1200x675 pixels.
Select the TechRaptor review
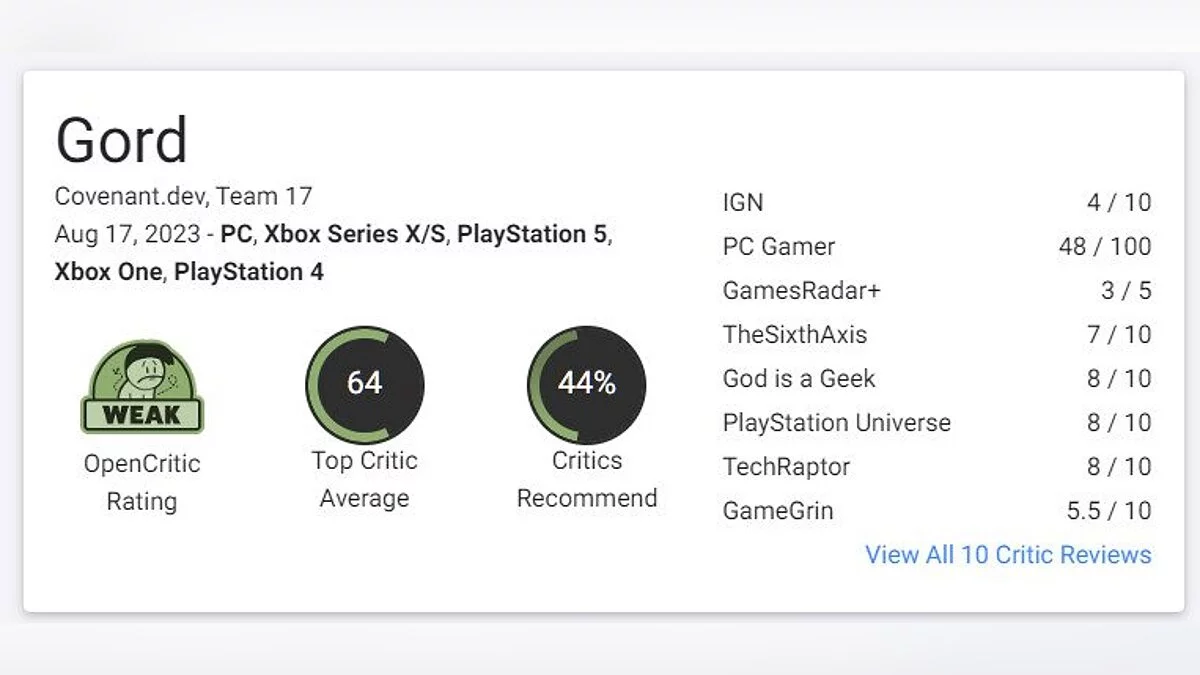point(786,467)
